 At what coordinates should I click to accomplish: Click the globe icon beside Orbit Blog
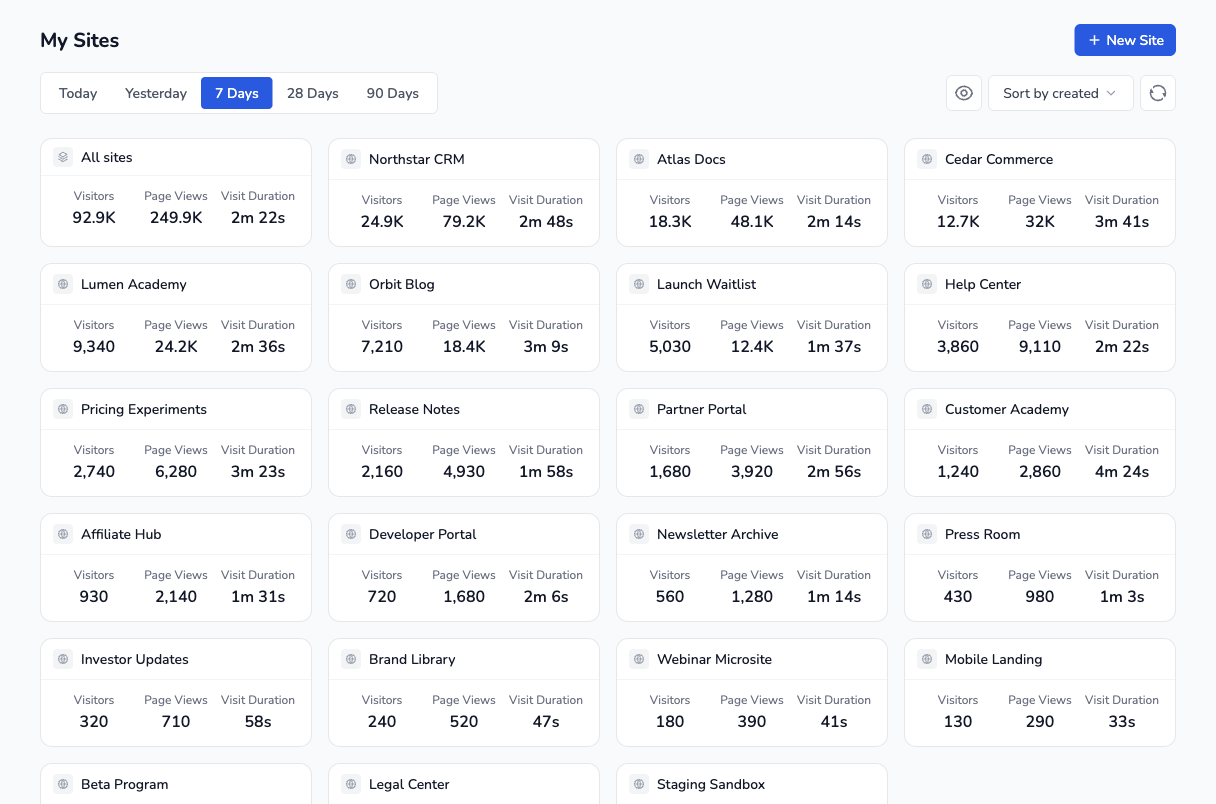351,284
